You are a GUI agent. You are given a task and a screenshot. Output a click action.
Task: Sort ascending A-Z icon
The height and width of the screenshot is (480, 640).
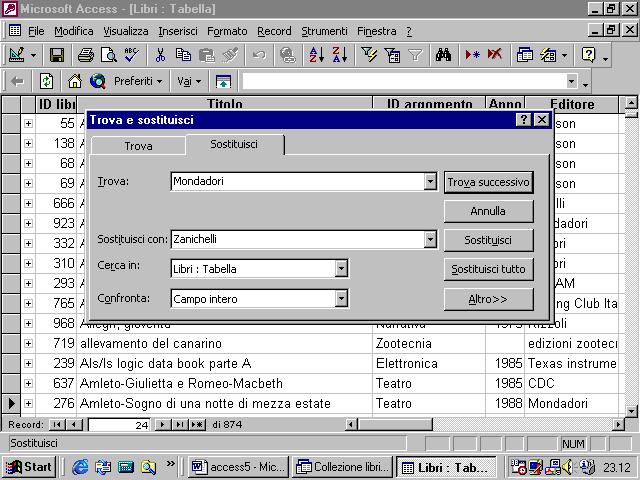coord(316,55)
